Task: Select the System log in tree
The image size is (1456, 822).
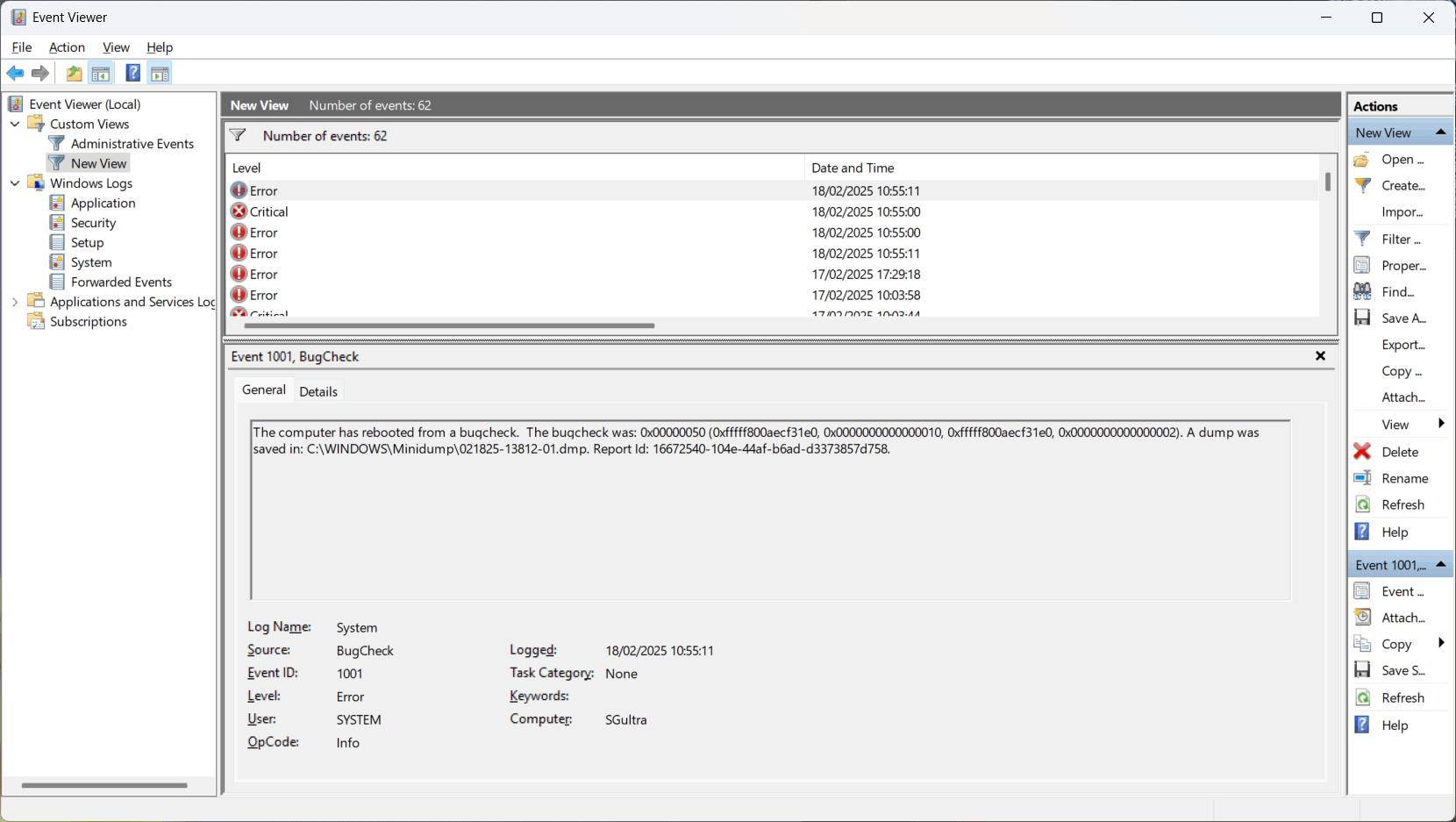Action: pos(91,262)
